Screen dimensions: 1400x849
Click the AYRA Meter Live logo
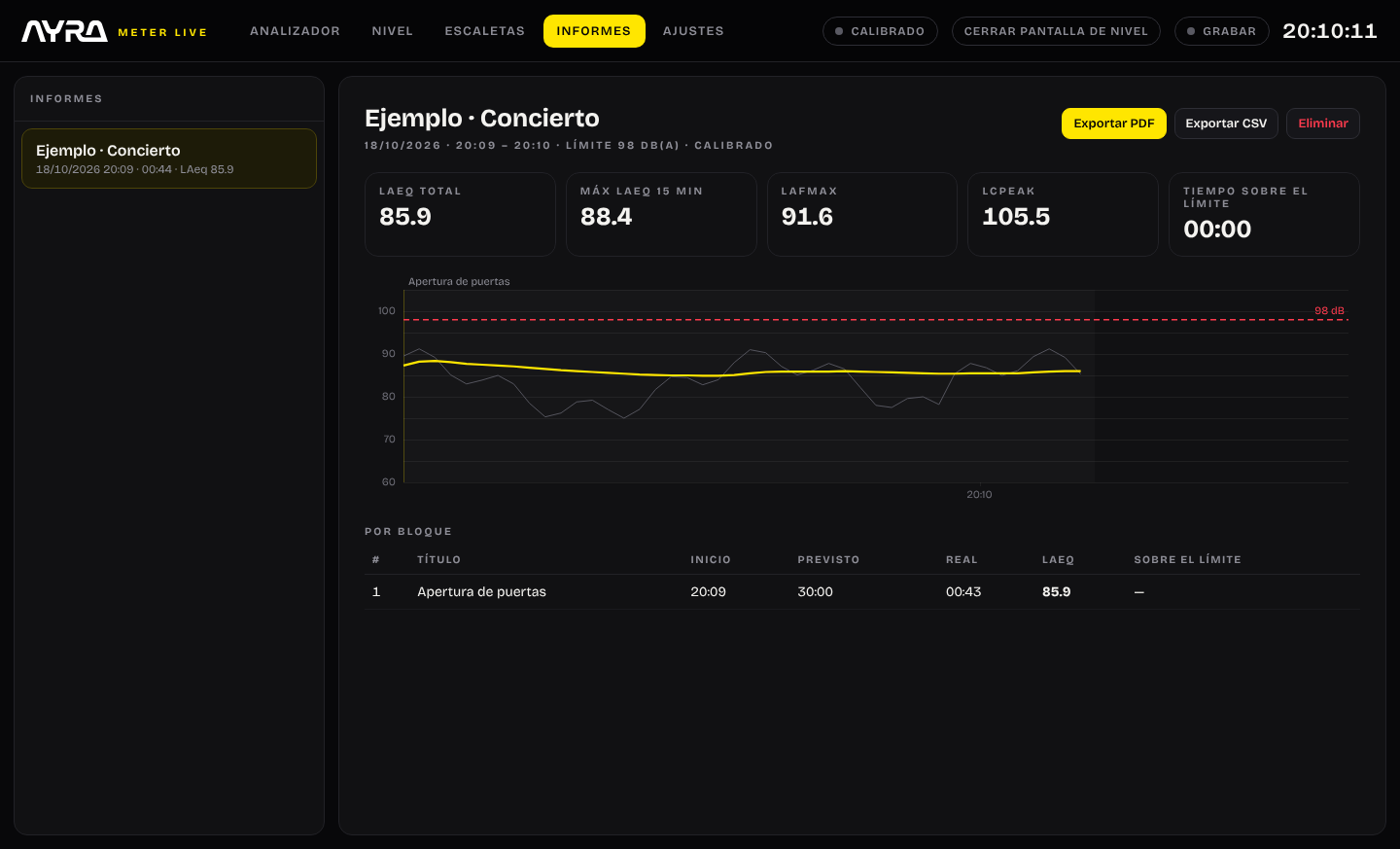click(x=114, y=31)
